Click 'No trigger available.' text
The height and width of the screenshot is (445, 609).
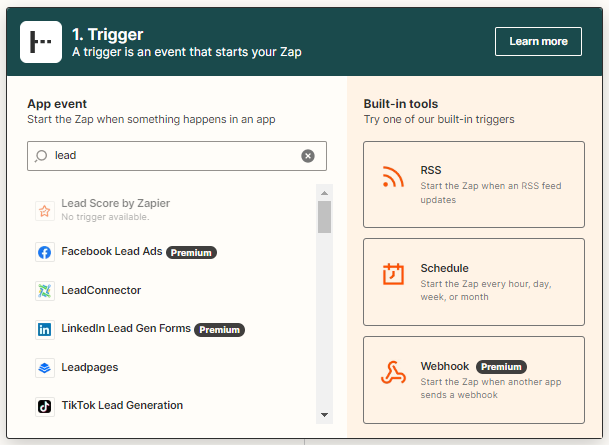105,217
